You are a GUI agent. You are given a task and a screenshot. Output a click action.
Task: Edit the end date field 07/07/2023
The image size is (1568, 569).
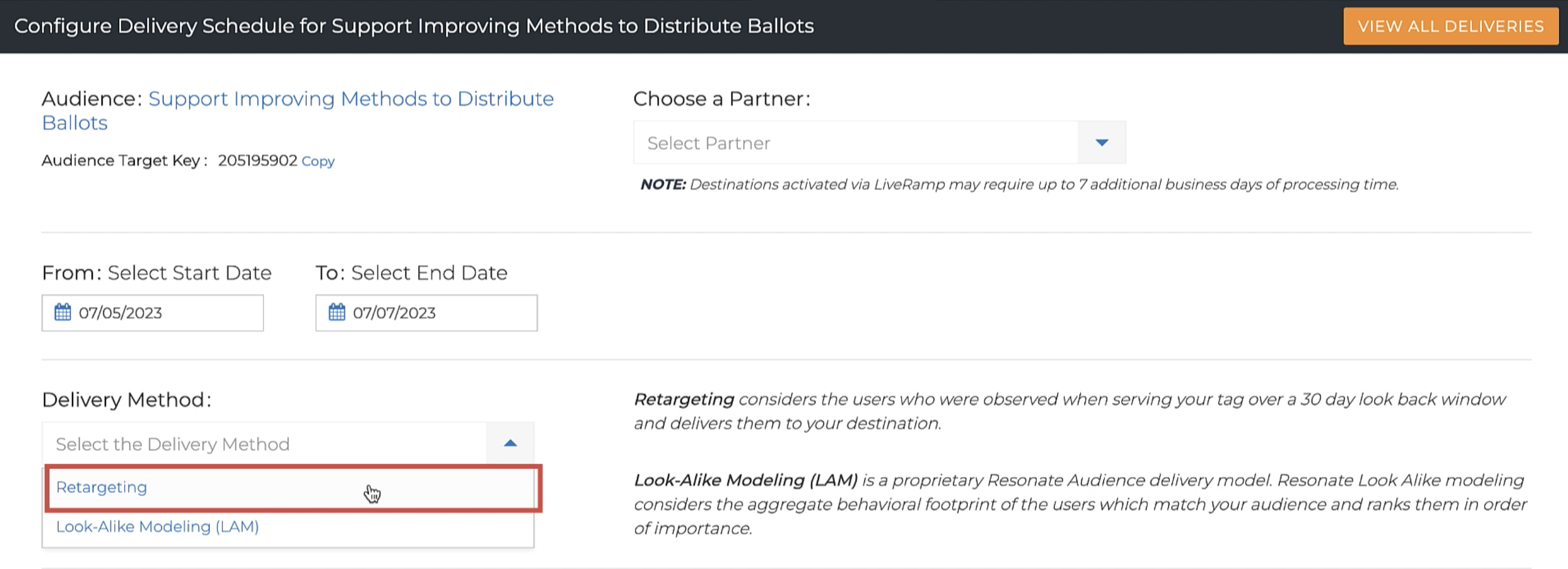(427, 313)
